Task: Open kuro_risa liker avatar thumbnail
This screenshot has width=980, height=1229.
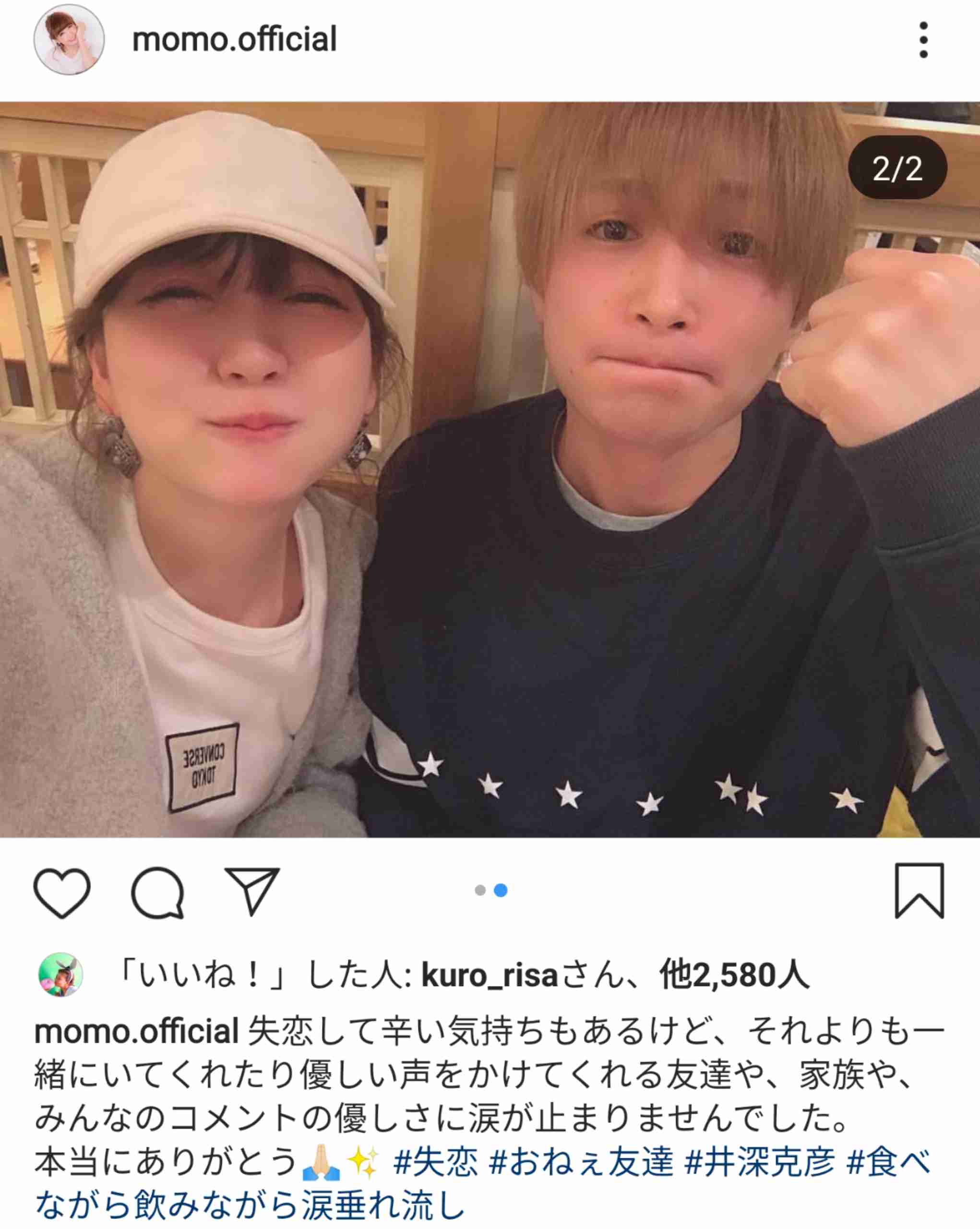Action: [x=60, y=974]
